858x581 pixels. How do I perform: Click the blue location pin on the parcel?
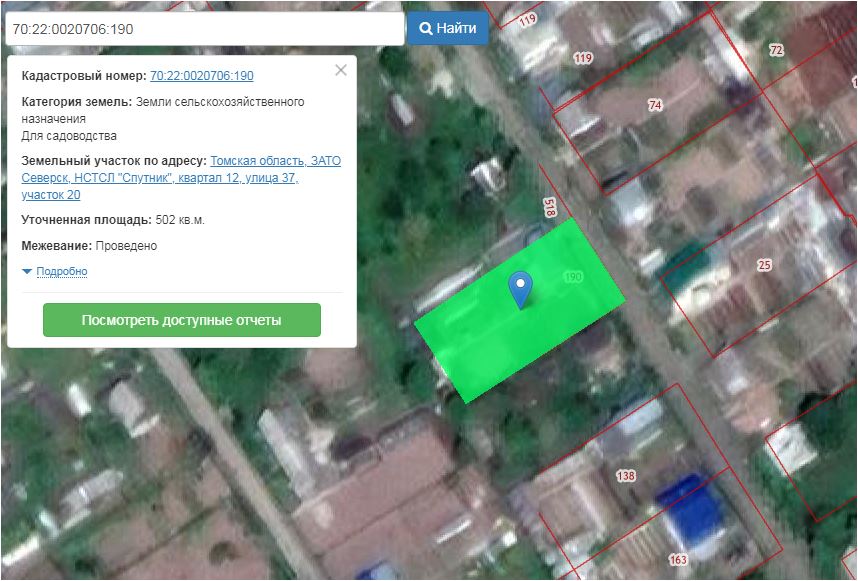519,287
